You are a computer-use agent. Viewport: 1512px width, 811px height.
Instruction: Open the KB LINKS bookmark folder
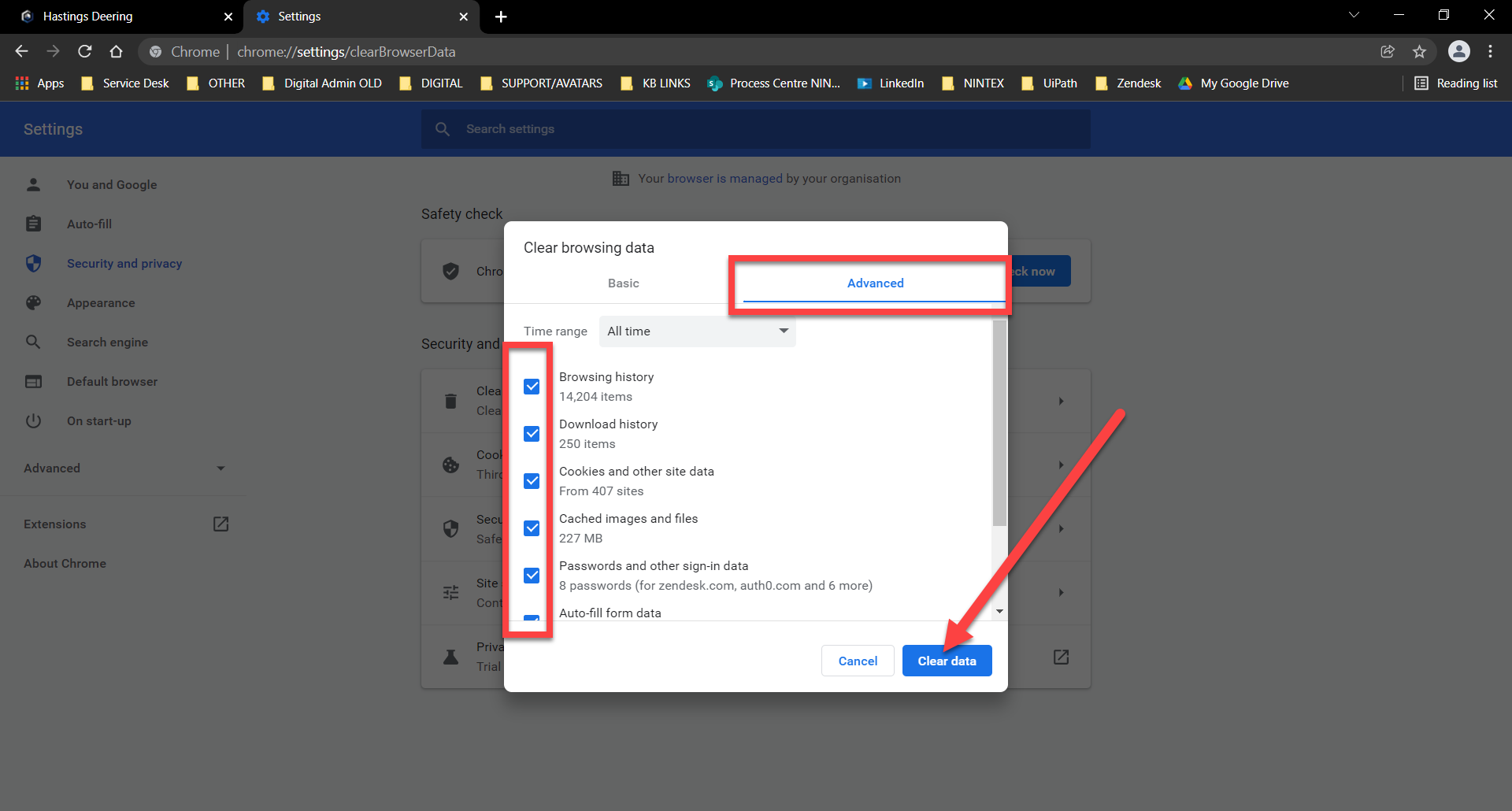[656, 83]
